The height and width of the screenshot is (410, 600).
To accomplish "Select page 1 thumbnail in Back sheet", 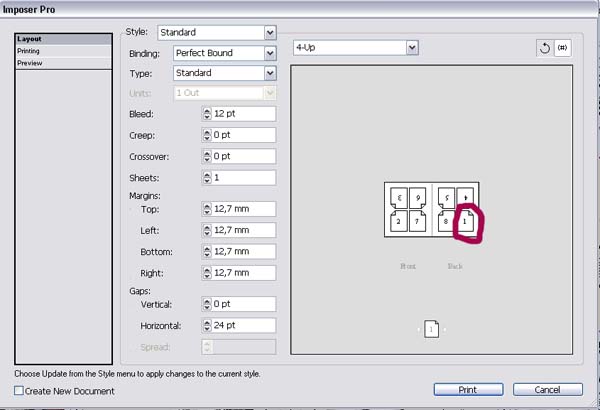I will [x=465, y=221].
